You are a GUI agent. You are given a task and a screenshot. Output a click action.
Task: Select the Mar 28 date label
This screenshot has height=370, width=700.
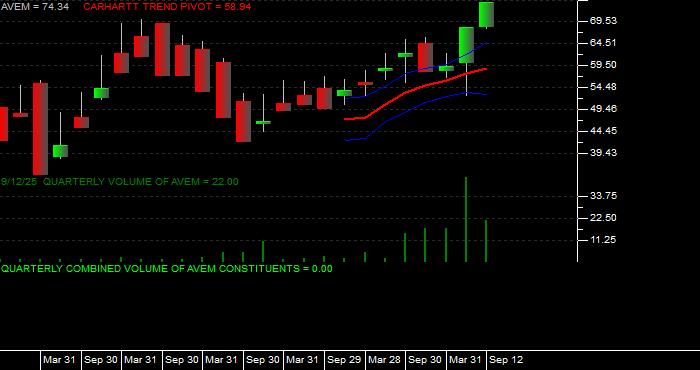pos(384,360)
